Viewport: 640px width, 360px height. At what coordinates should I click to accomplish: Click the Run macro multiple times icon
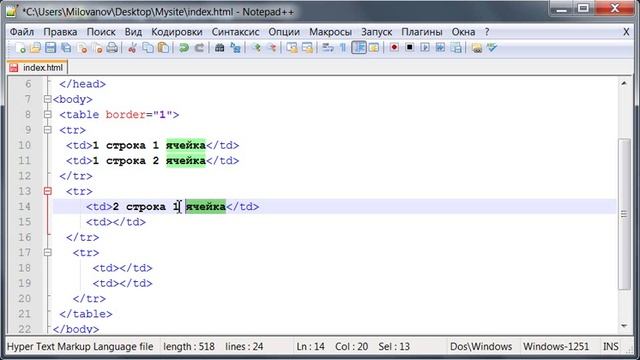point(440,48)
